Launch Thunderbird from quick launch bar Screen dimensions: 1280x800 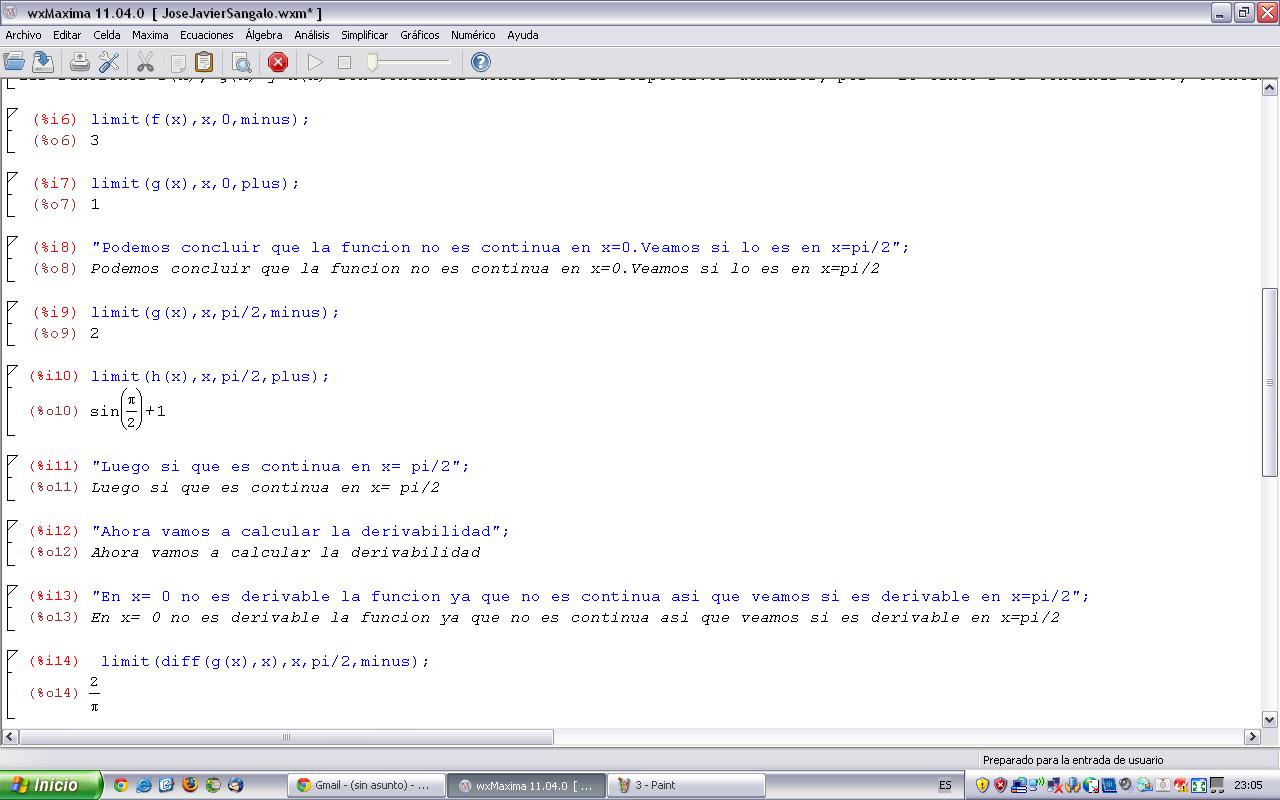tap(236, 785)
